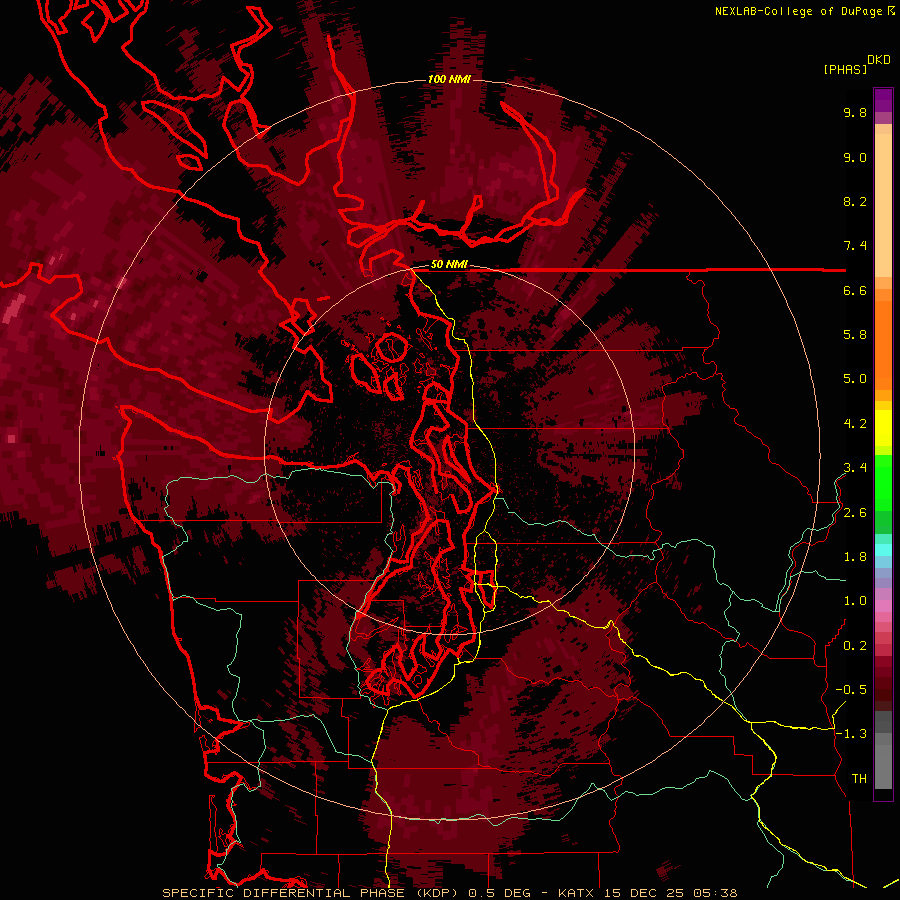The image size is (900, 900).
Task: Pick the bright green segment of the color bar
Action: pos(883,482)
